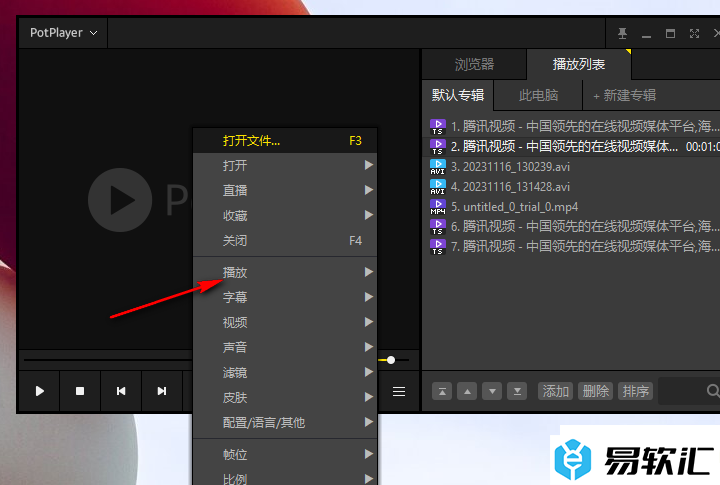
Task: Move selected playlist item up
Action: pos(467,391)
